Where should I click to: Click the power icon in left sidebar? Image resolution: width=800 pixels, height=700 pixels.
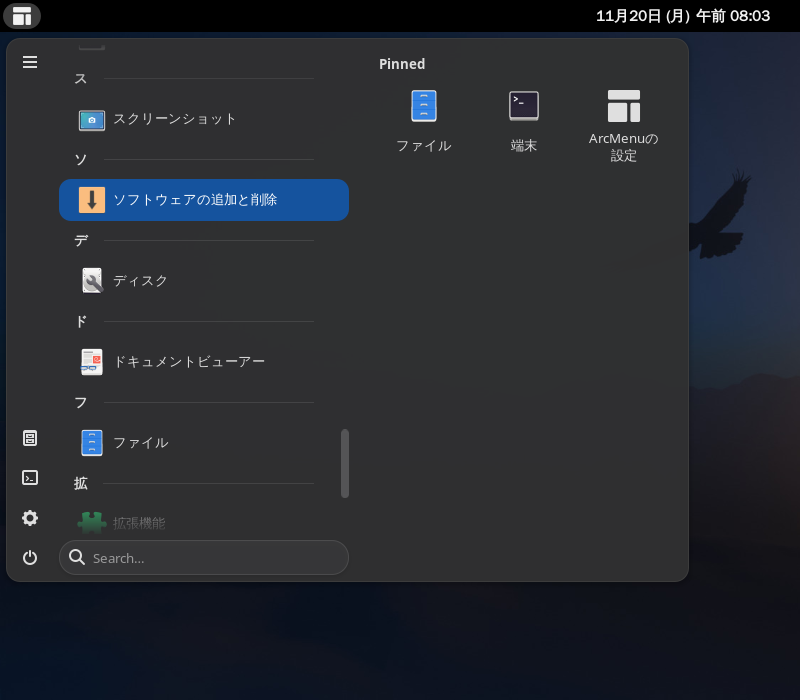pyautogui.click(x=30, y=558)
